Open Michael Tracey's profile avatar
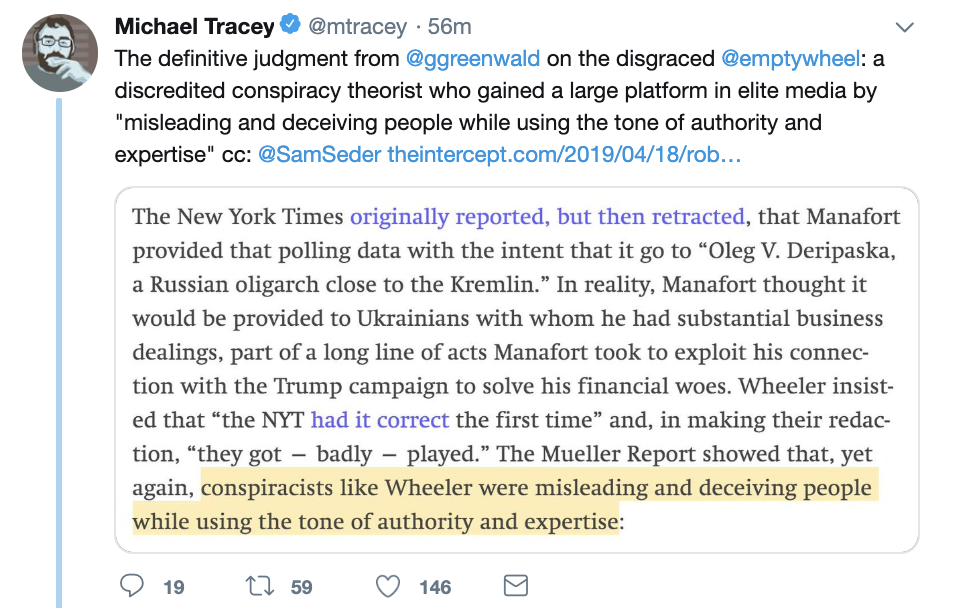 (x=60, y=54)
